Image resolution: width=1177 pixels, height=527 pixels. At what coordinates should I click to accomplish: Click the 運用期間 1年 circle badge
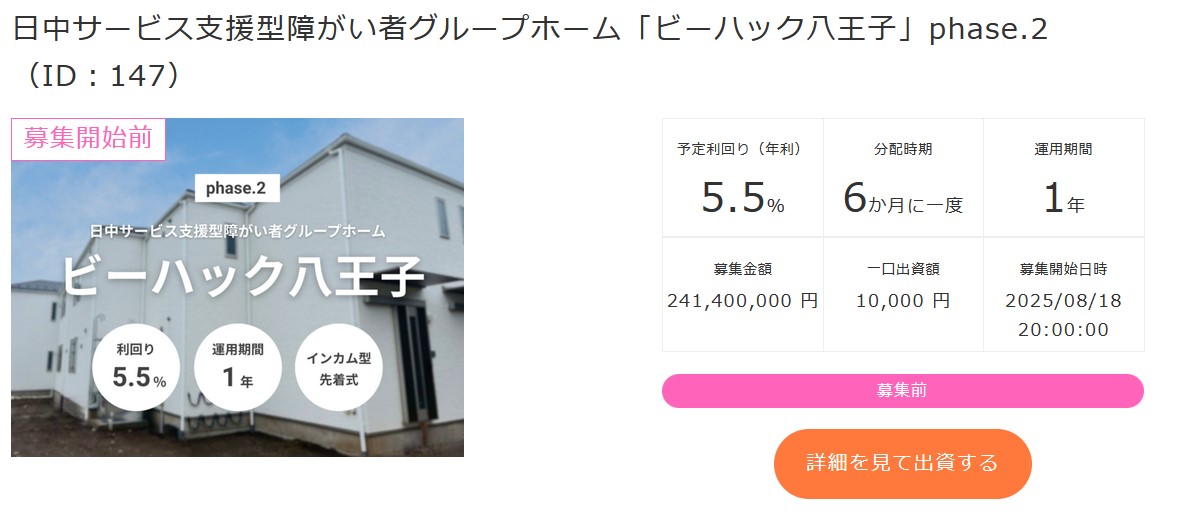pyautogui.click(x=238, y=368)
